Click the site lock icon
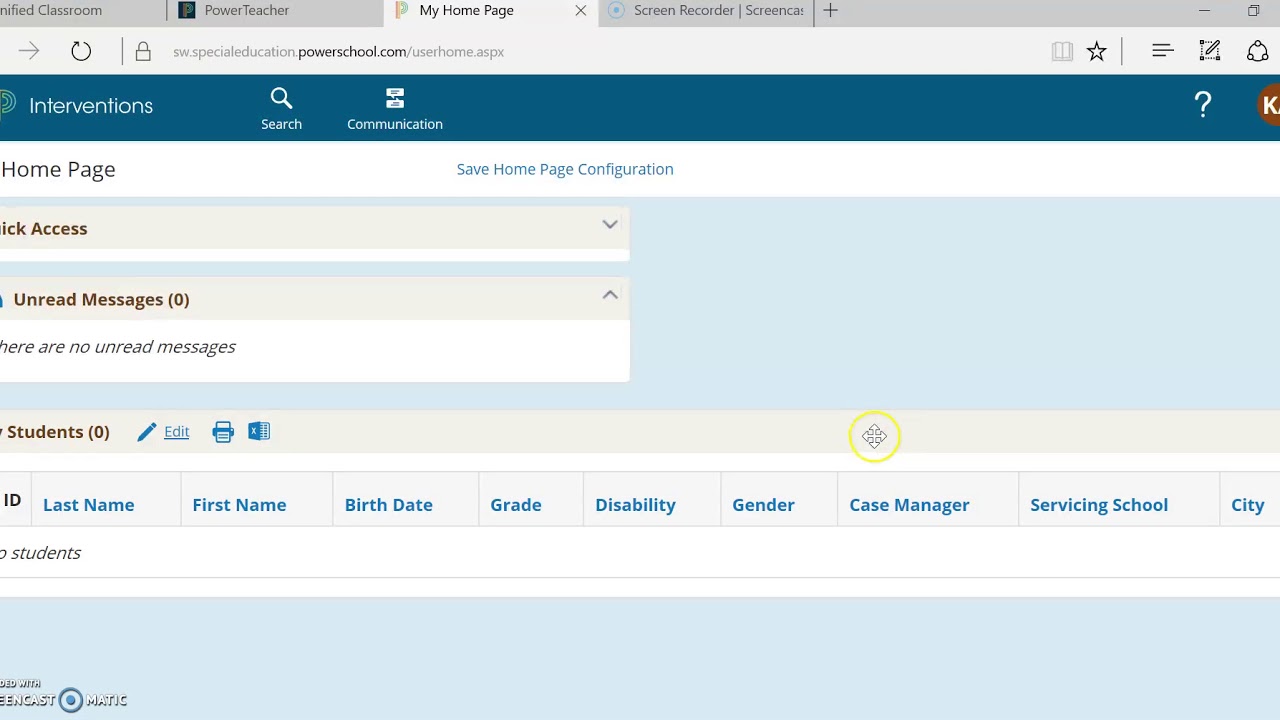Screen dimensions: 1280x720 [143, 51]
